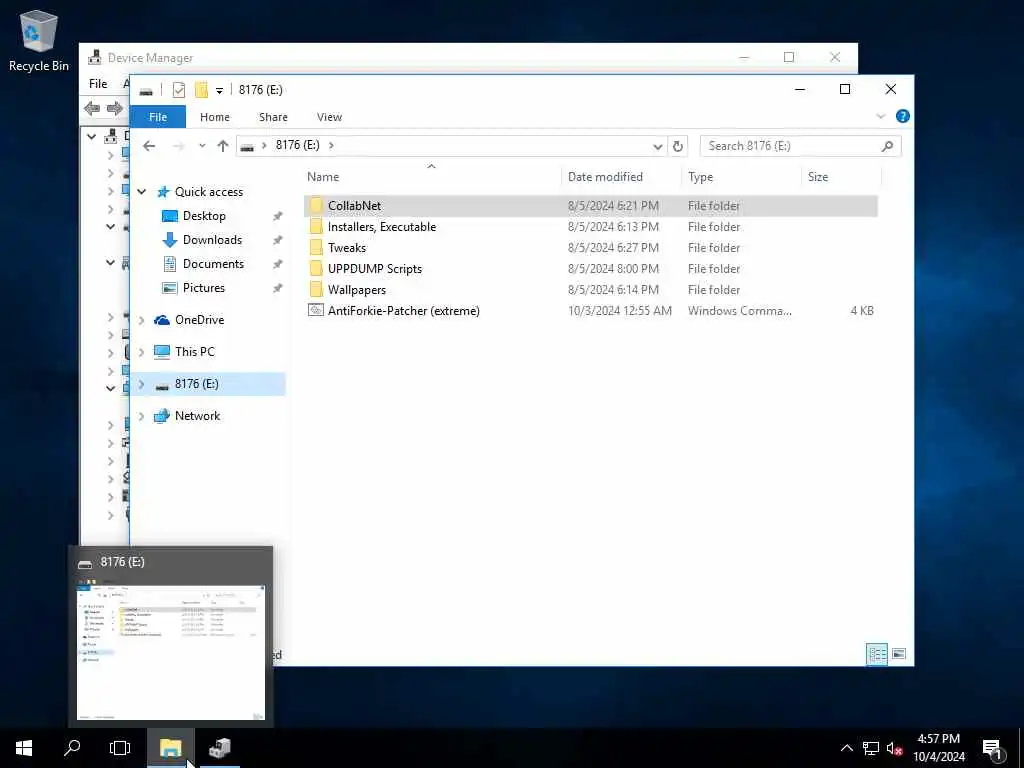Open Explorer help question mark icon
Image resolution: width=1024 pixels, height=768 pixels.
click(x=903, y=116)
